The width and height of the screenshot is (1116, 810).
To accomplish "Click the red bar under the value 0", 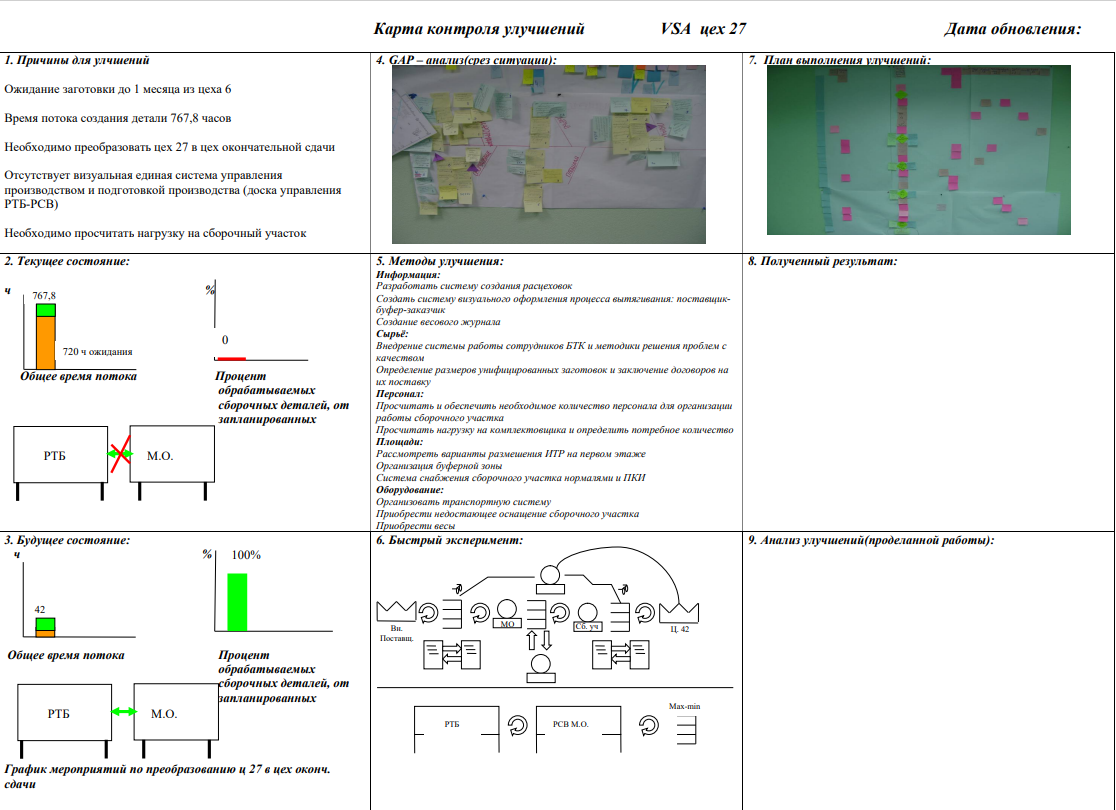I will (x=230, y=359).
